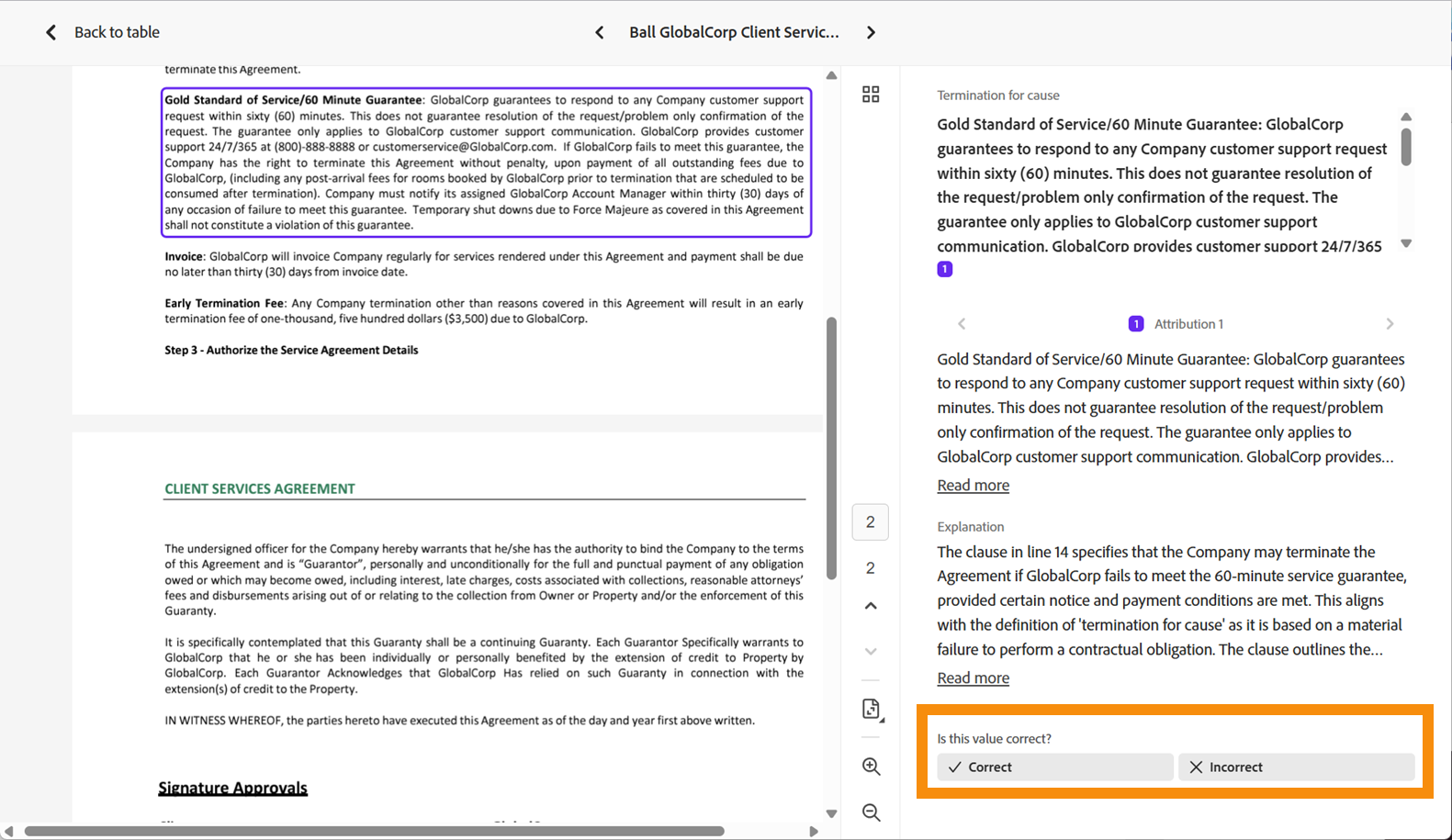Click the horizontal scrollbar at document bottom
Viewport: 1452px width, 840px height.
click(x=375, y=831)
